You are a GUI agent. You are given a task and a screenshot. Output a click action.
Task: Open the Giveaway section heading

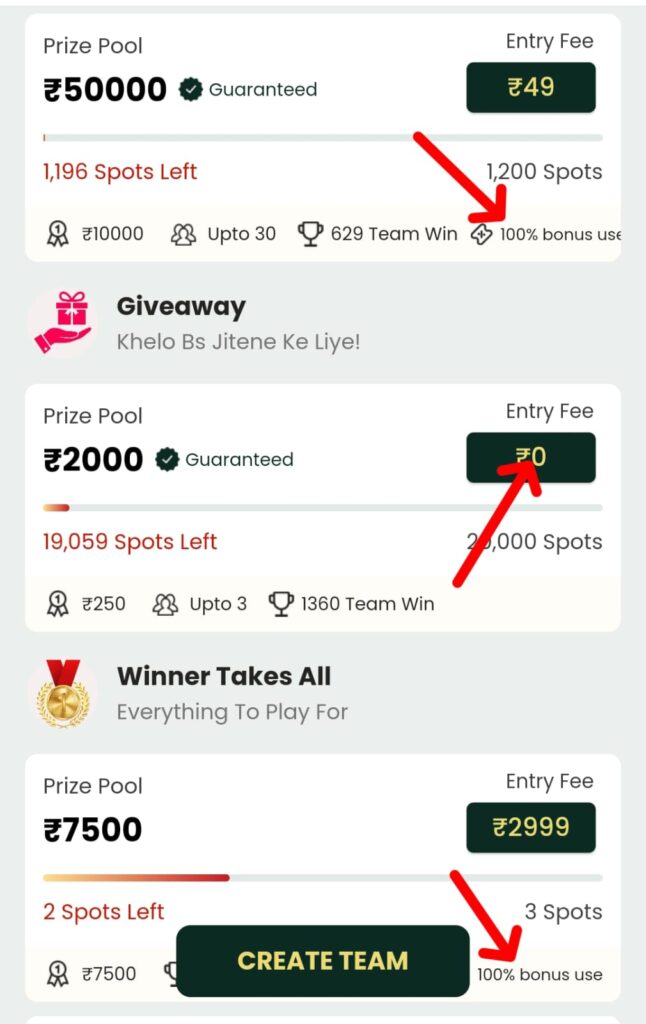click(181, 306)
